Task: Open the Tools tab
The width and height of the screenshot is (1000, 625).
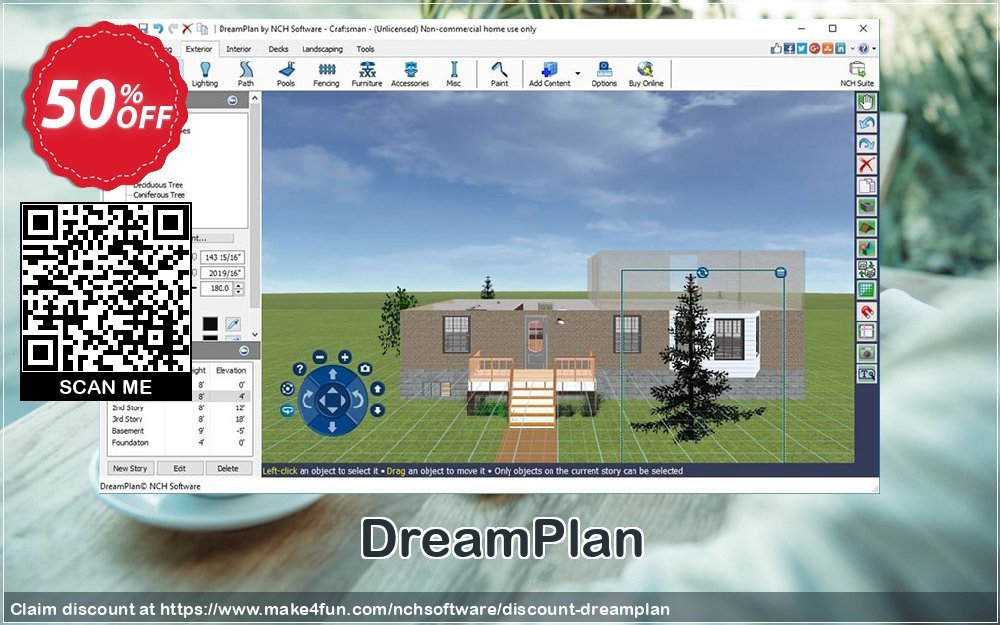Action: 365,49
